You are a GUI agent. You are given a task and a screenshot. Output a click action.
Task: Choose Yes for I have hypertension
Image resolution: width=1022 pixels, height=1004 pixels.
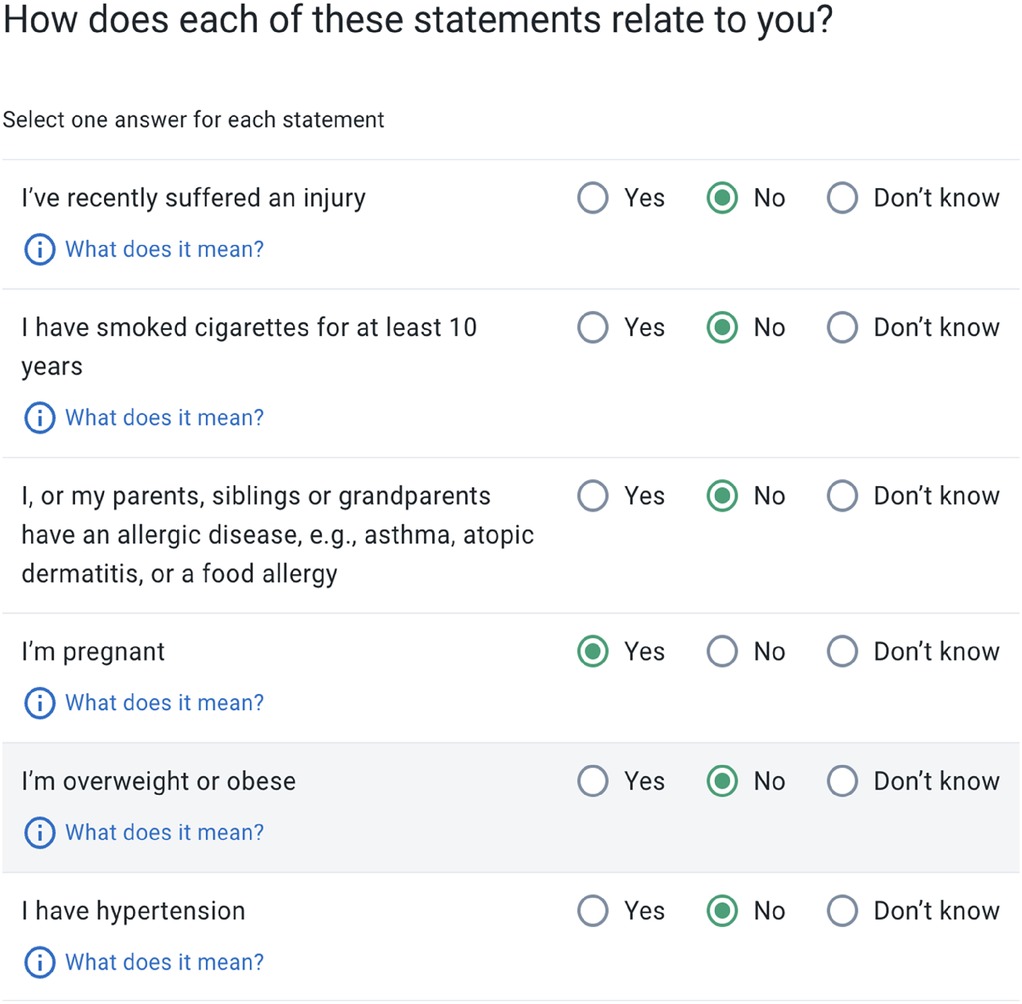(593, 911)
